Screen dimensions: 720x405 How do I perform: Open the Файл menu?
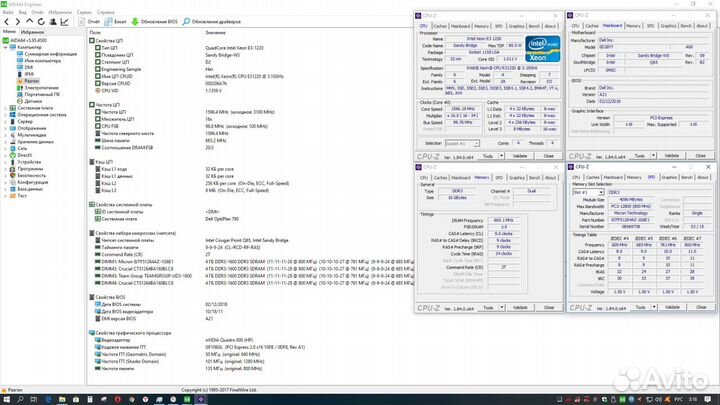[x=8, y=12]
